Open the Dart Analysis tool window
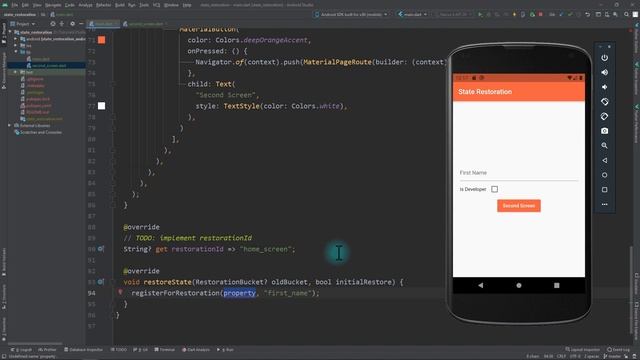The image size is (640, 360). click(196, 350)
